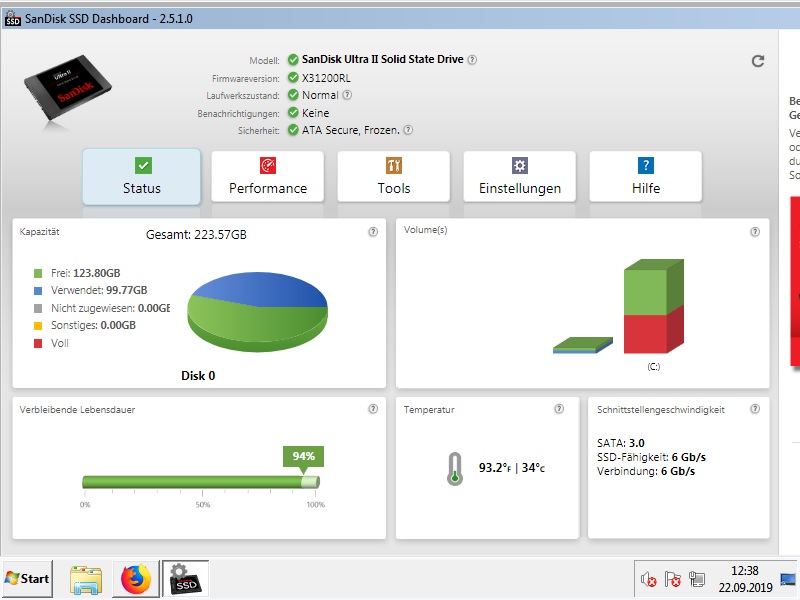The width and height of the screenshot is (800, 600).
Task: Click the taskbar clock 12:38
Action: tap(745, 571)
